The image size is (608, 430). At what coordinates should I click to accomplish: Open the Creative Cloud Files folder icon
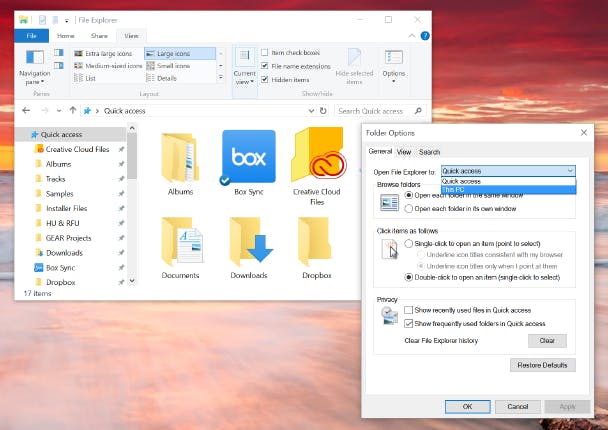point(317,155)
